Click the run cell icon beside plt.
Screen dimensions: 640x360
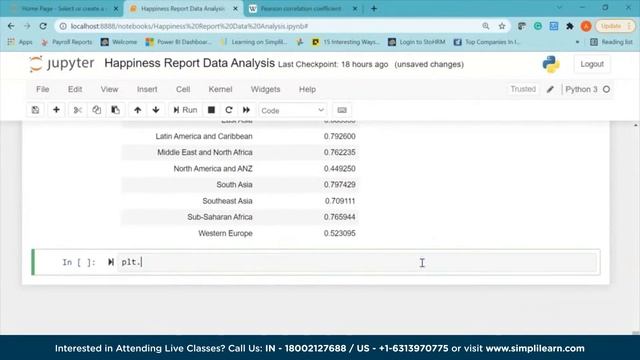point(111,262)
